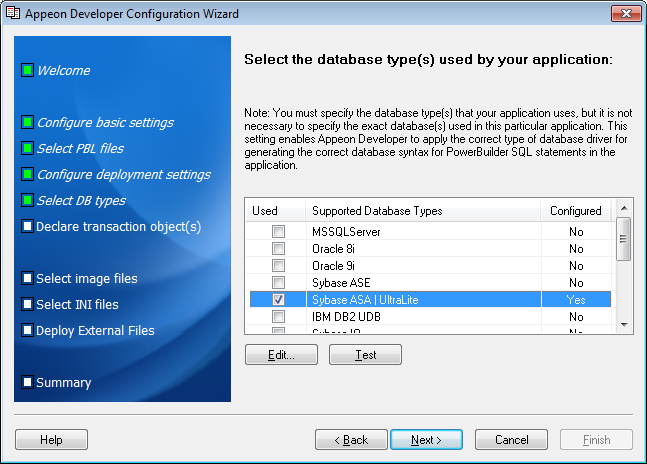Check the Sybase ASE Used checkbox
The width and height of the screenshot is (647, 464).
(x=279, y=282)
